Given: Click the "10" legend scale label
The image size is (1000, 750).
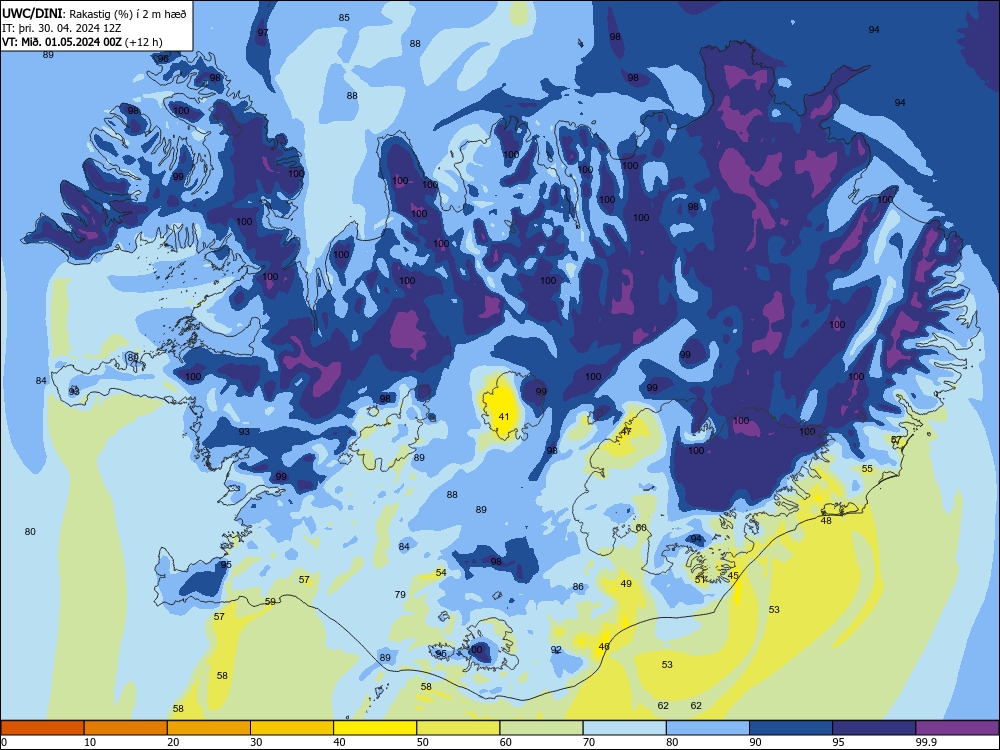Looking at the screenshot, I should coord(90,742).
